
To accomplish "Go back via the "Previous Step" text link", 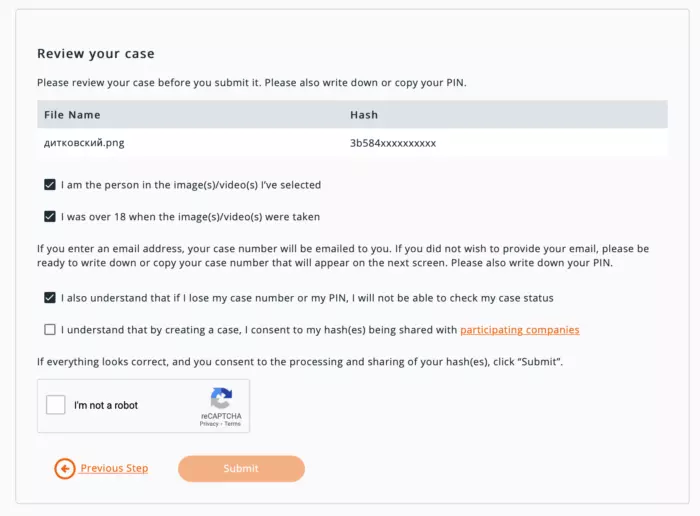I will click(x=114, y=468).
